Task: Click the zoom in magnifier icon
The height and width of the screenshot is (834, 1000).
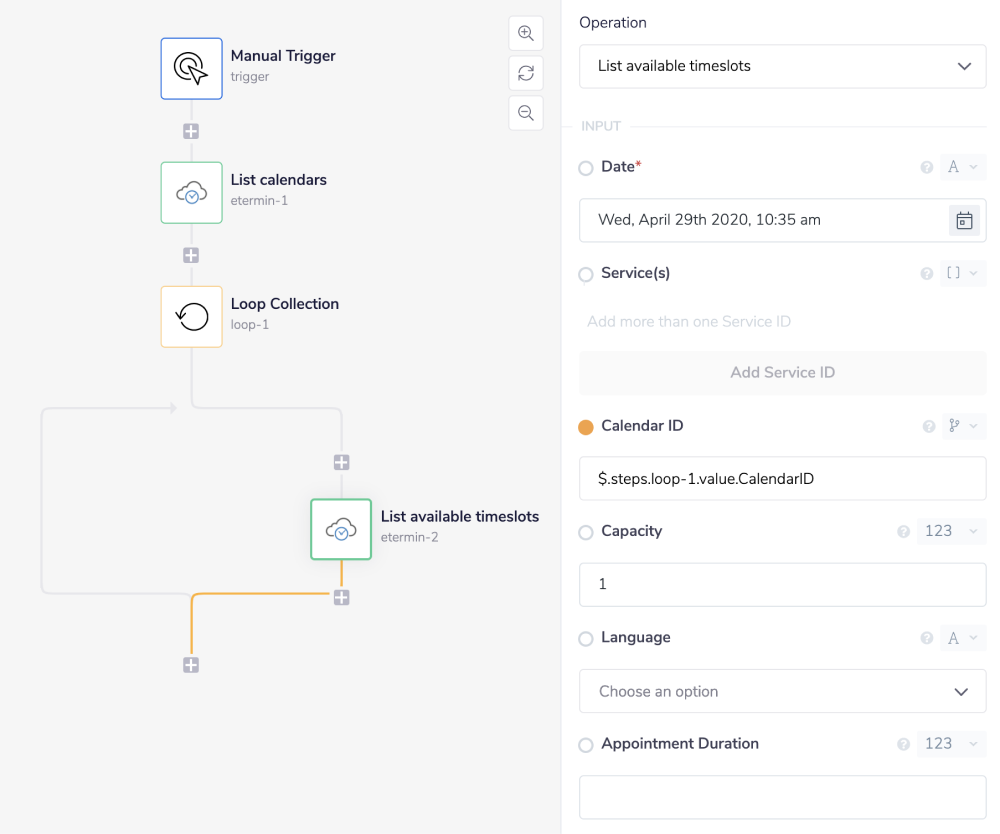Action: tap(526, 33)
